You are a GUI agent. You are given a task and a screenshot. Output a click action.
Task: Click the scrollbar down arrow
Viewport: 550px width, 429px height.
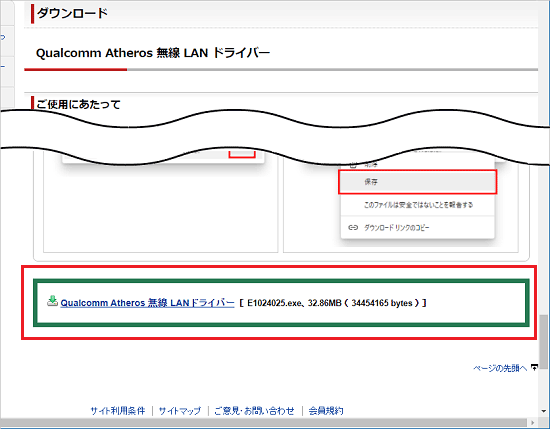[544, 411]
